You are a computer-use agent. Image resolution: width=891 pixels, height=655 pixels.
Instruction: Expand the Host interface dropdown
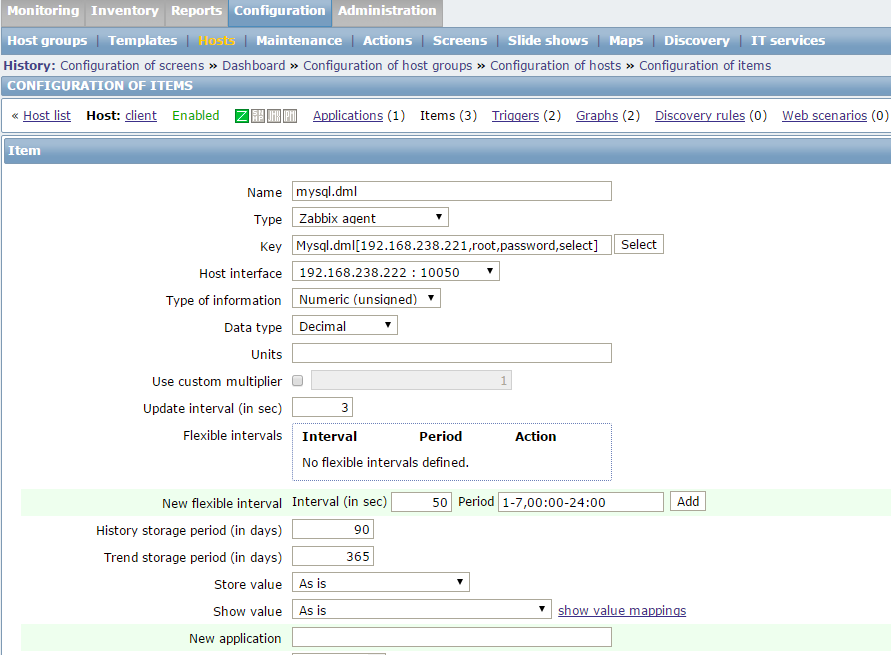pyautogui.click(x=395, y=272)
